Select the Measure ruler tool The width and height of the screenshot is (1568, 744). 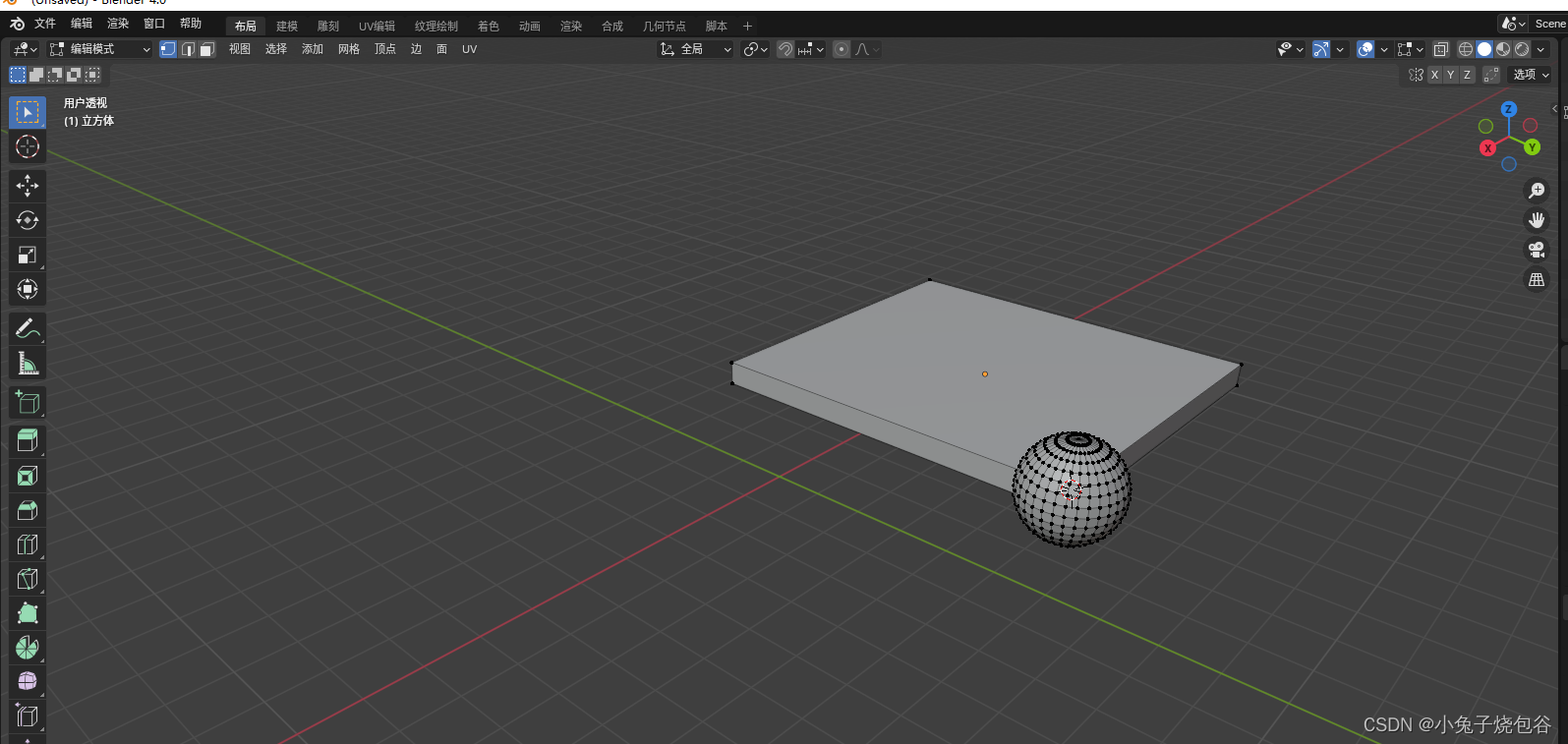tap(28, 363)
